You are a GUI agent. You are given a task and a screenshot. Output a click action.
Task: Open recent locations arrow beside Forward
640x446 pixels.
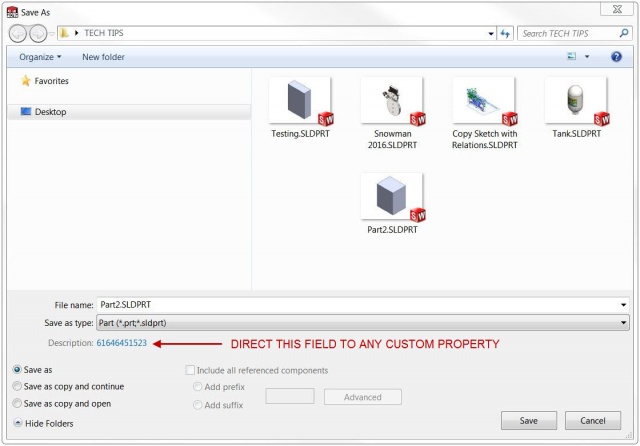click(x=52, y=34)
